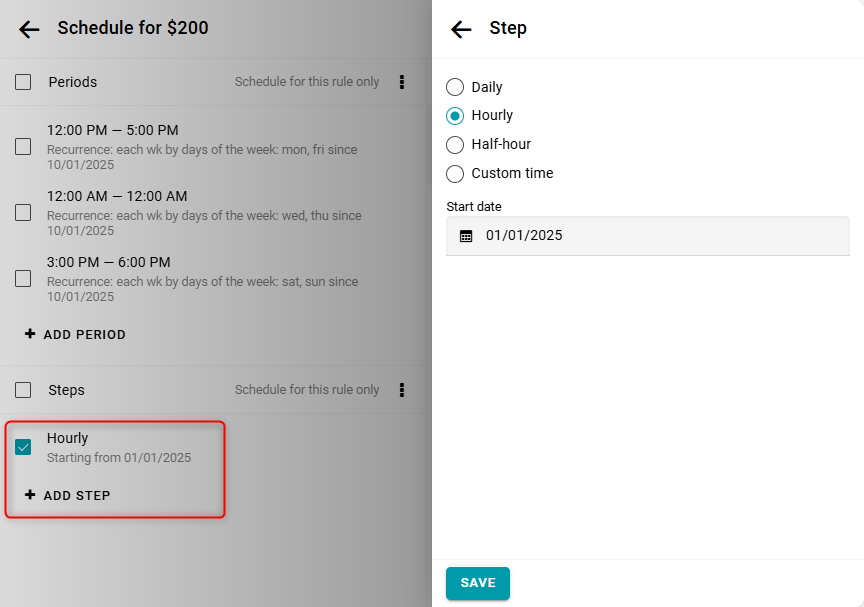
Task: Select the Half-hour radio option
Action: pyautogui.click(x=455, y=145)
